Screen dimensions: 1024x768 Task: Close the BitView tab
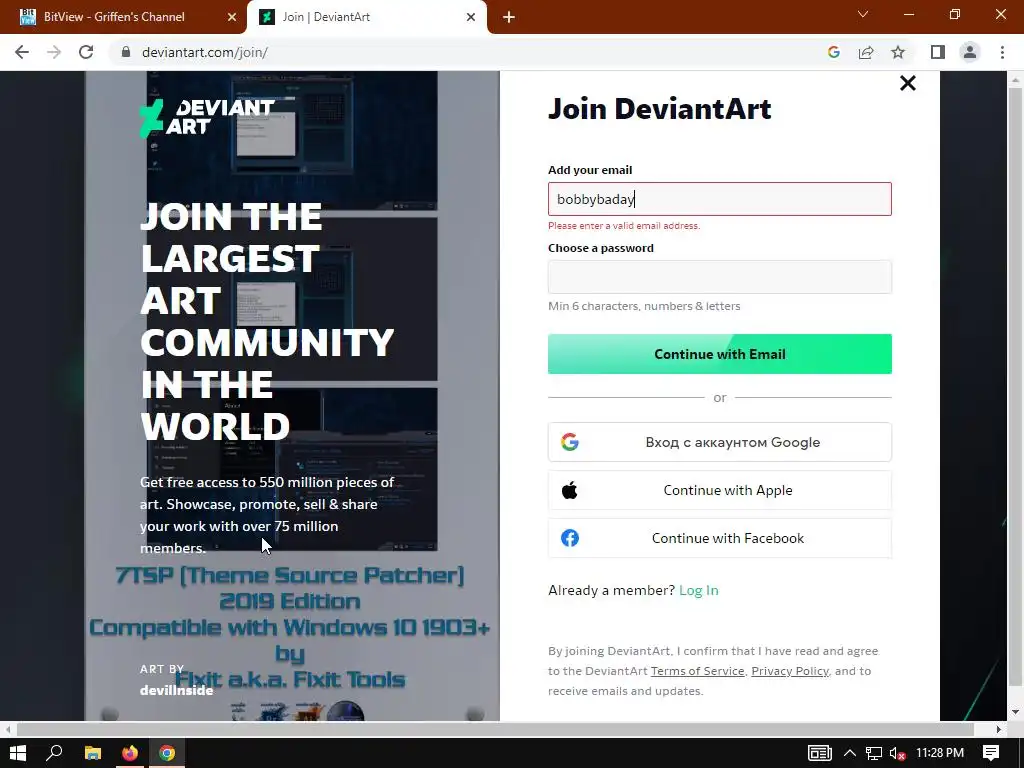click(232, 17)
